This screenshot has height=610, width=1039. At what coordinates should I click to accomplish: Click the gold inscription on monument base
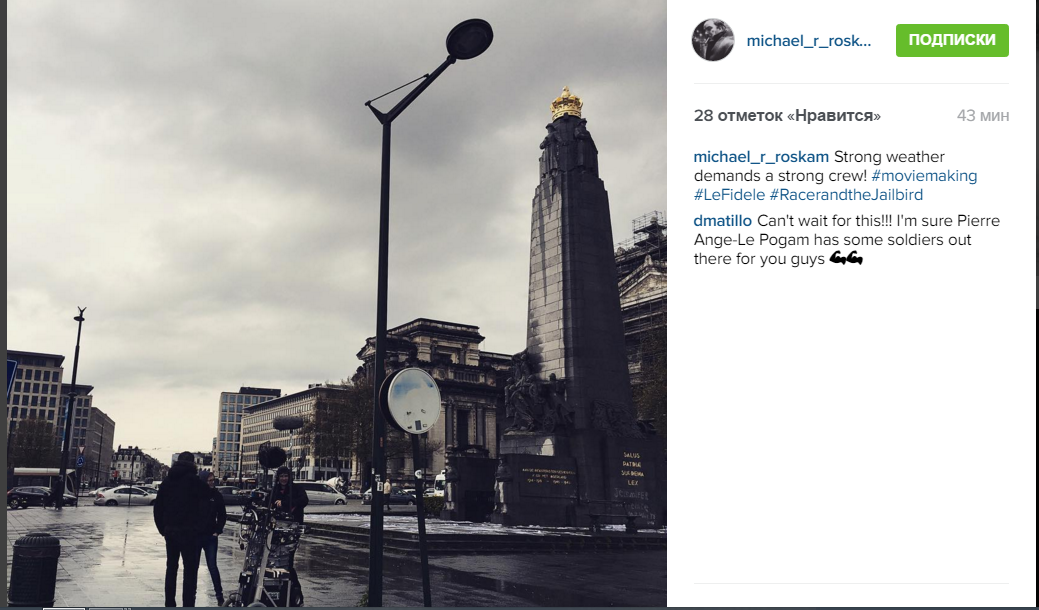click(x=631, y=473)
